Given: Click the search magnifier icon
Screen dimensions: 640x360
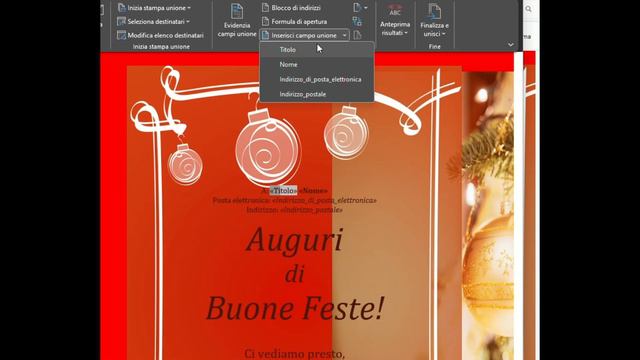Looking at the screenshot, I should pyautogui.click(x=529, y=9).
